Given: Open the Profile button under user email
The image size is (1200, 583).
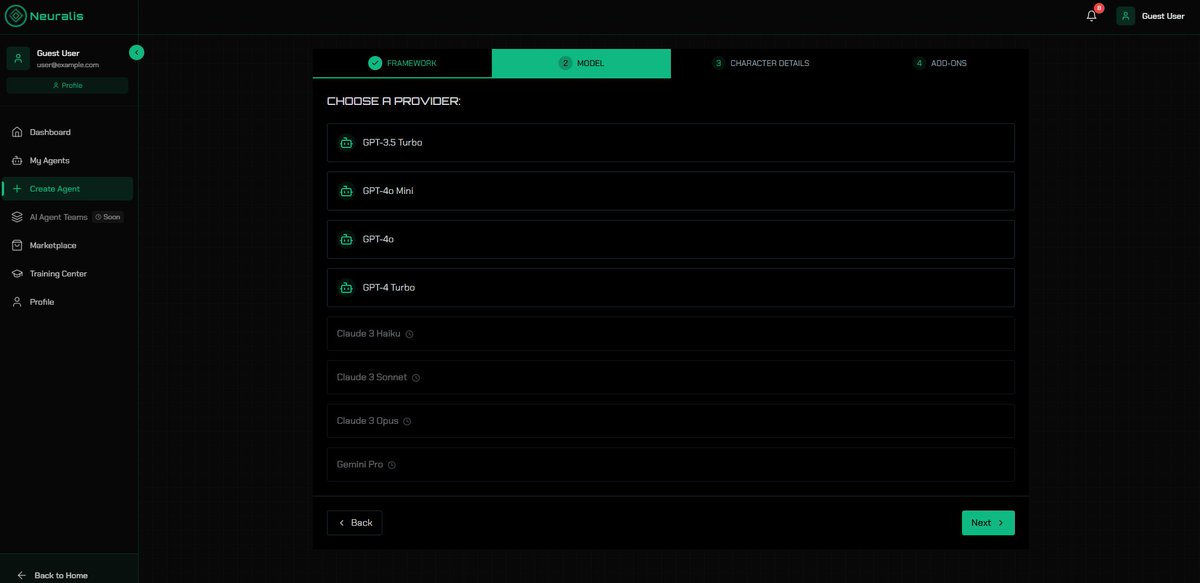Looking at the screenshot, I should pos(67,85).
